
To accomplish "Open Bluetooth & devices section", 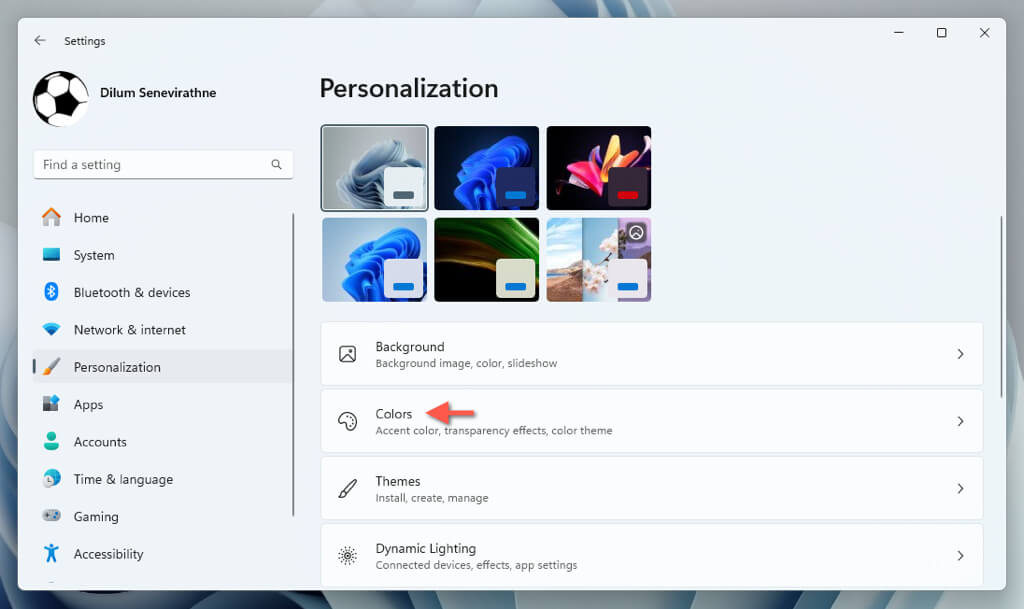I will 163,292.
